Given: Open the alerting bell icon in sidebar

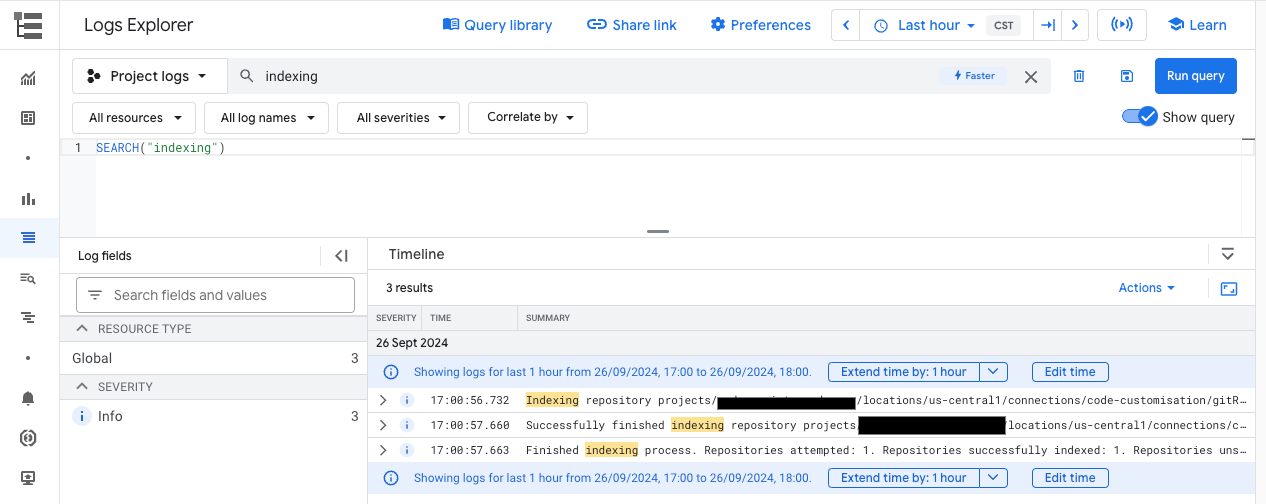Looking at the screenshot, I should click(x=28, y=398).
